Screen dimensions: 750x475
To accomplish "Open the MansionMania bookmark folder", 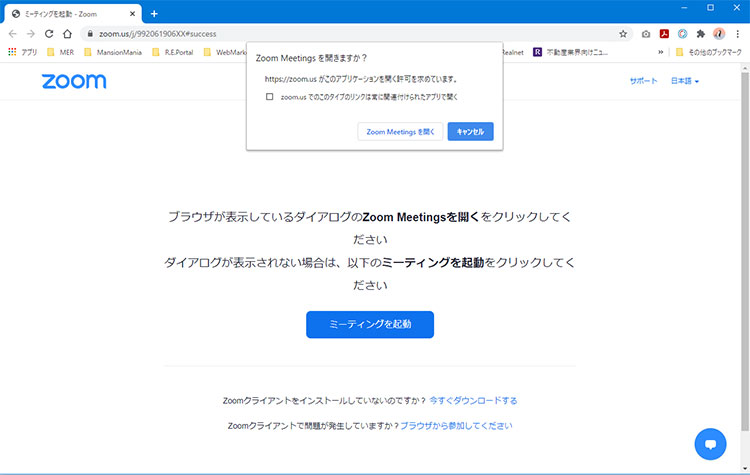I will 113,52.
